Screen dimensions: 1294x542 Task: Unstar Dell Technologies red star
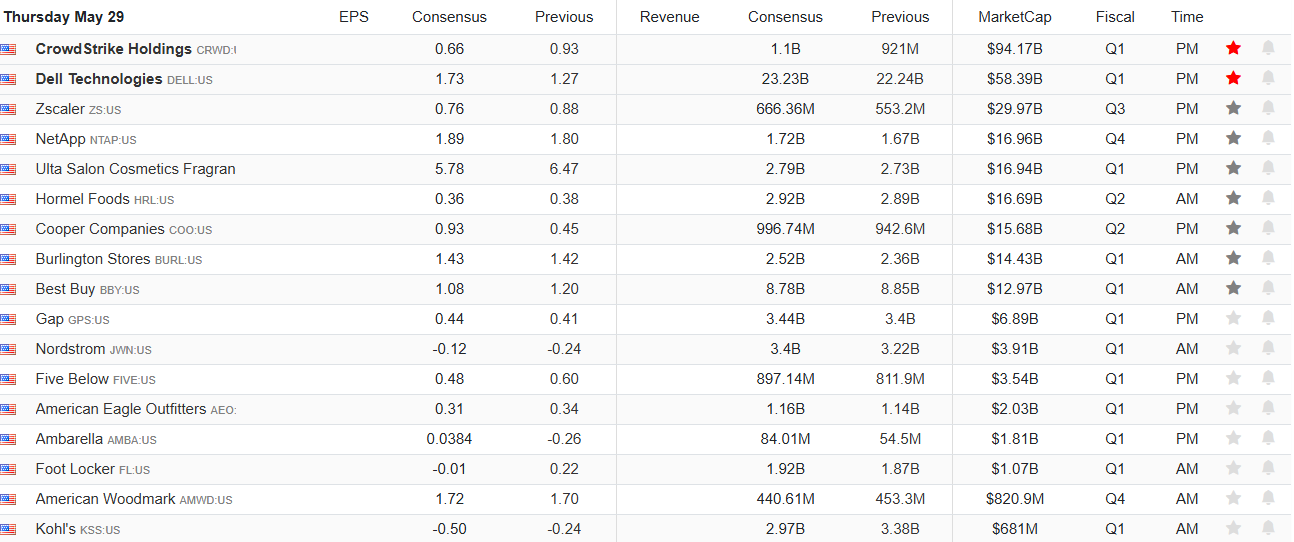1233,78
